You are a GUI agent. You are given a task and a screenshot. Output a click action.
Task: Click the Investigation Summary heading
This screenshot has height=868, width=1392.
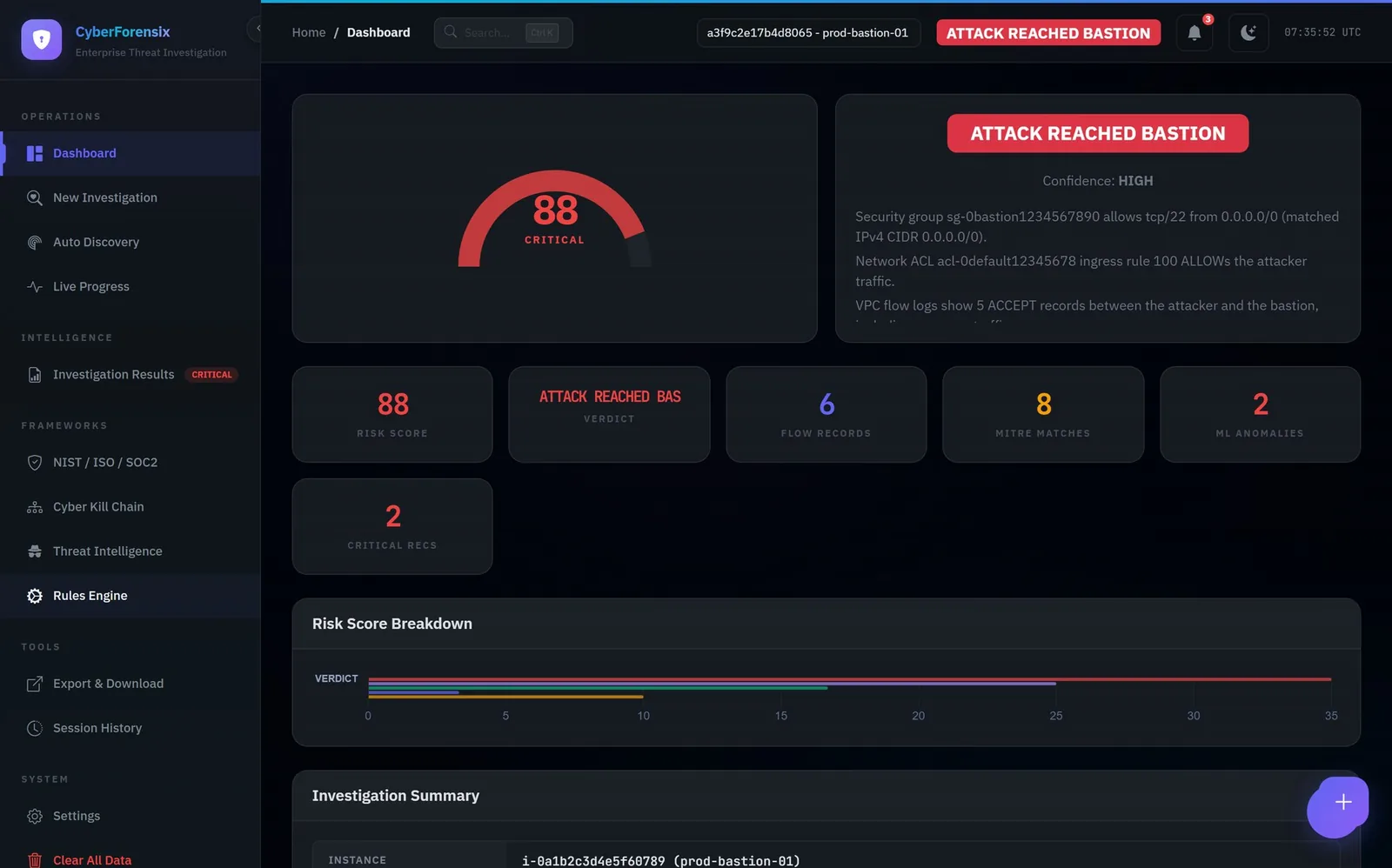tap(396, 796)
